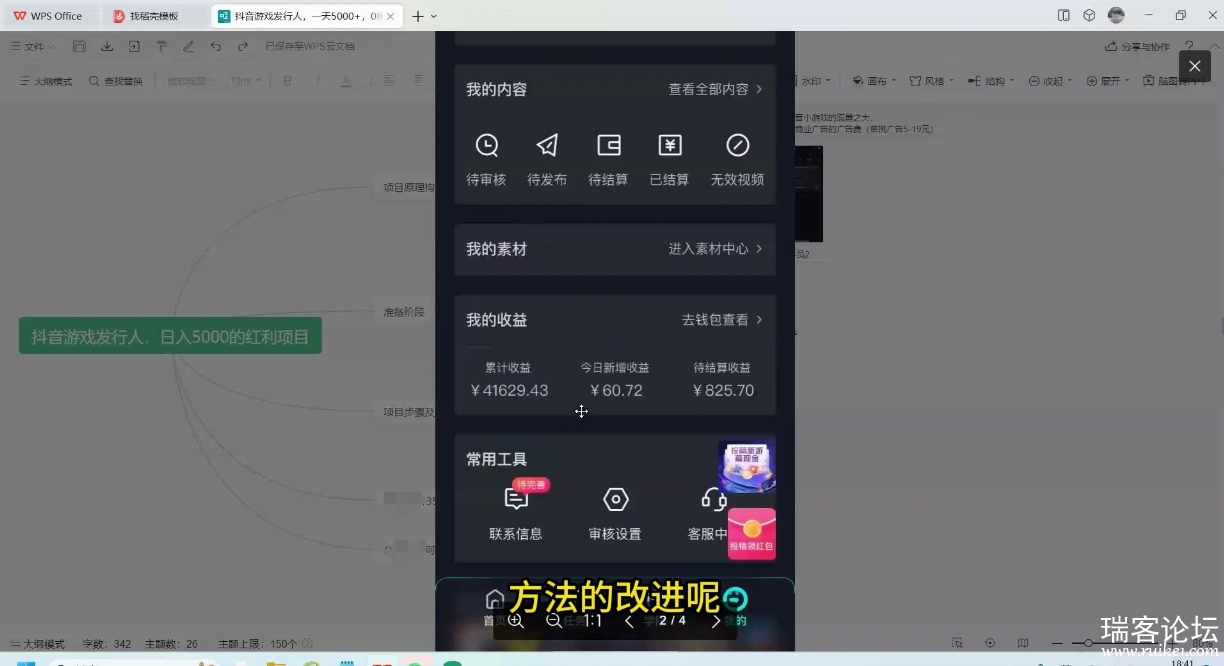
Task: Select the 准备阶段 mindmap node
Action: pos(404,312)
